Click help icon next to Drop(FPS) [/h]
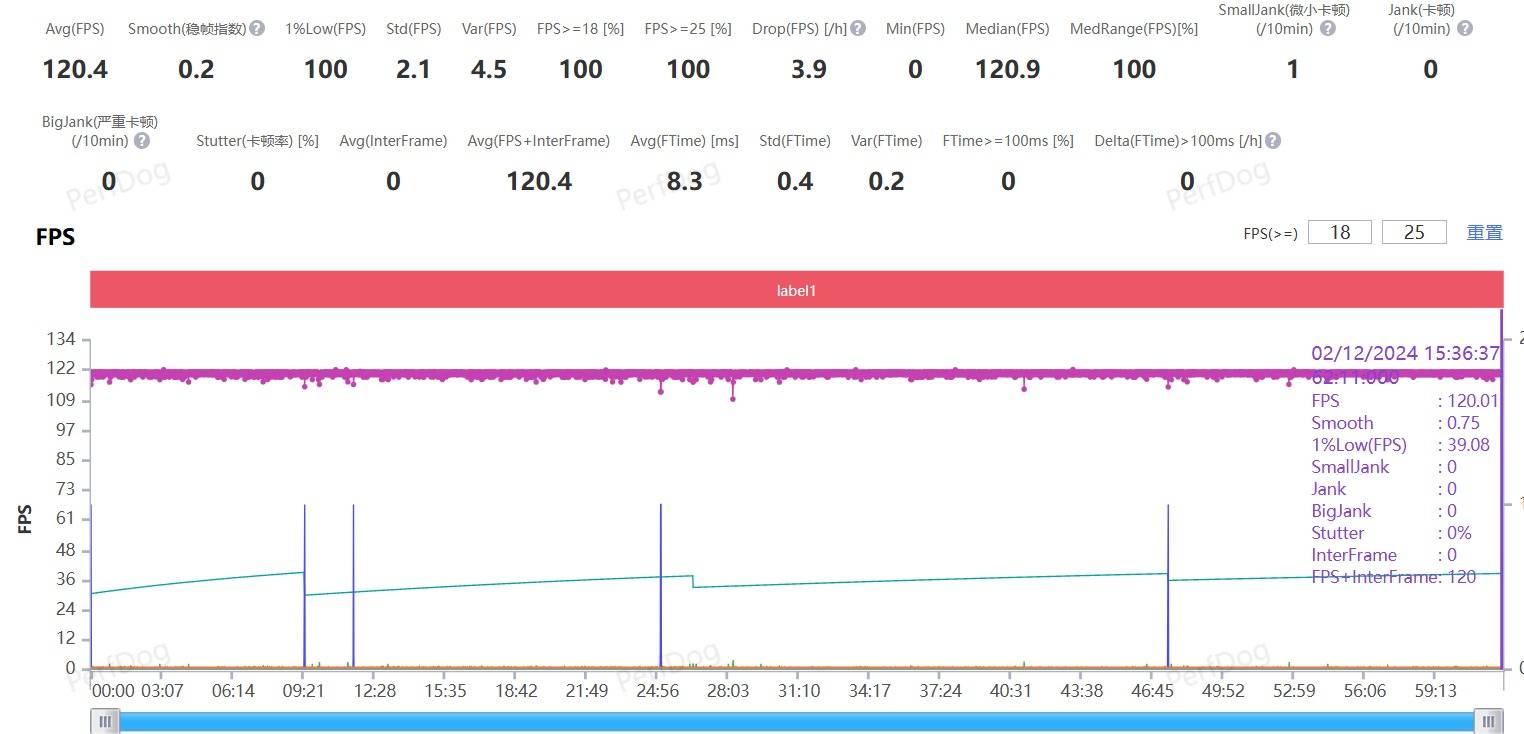 [x=857, y=29]
